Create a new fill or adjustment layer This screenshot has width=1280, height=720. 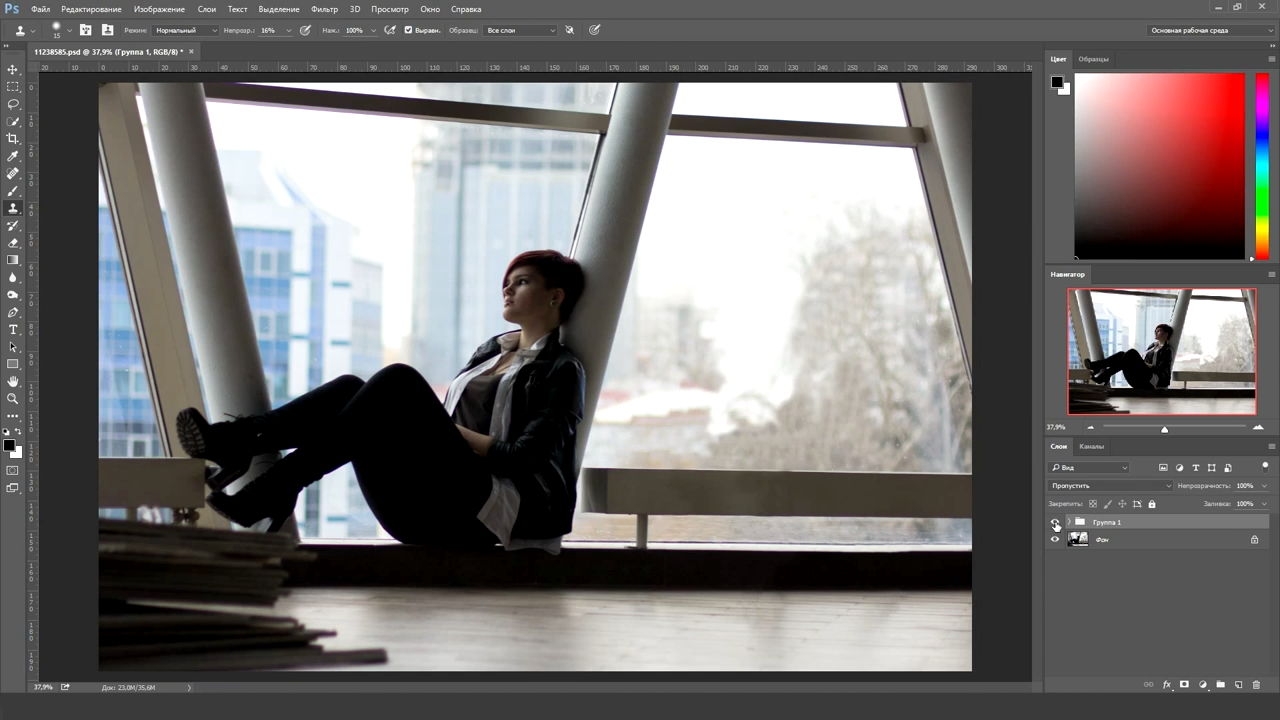point(1202,685)
